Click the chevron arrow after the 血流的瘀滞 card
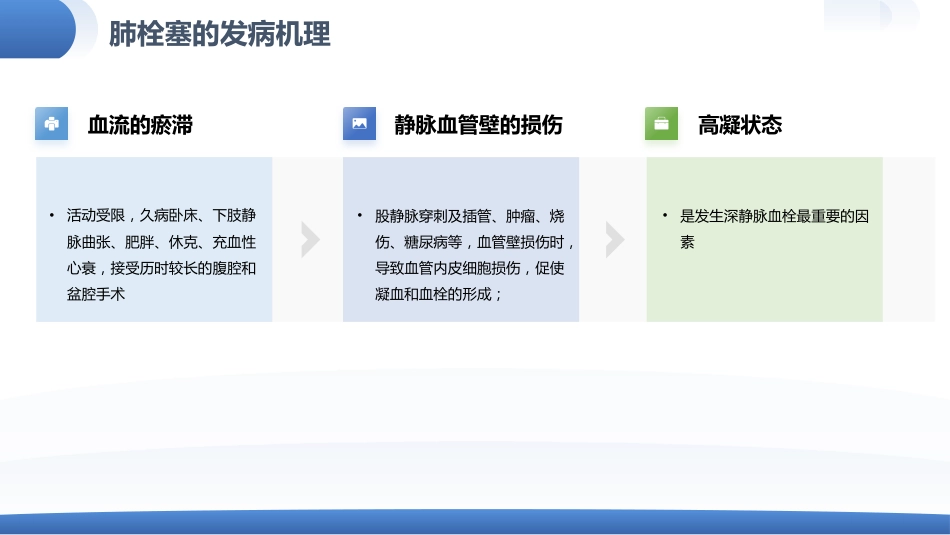Screen dimensions: 950x535 coord(310,240)
